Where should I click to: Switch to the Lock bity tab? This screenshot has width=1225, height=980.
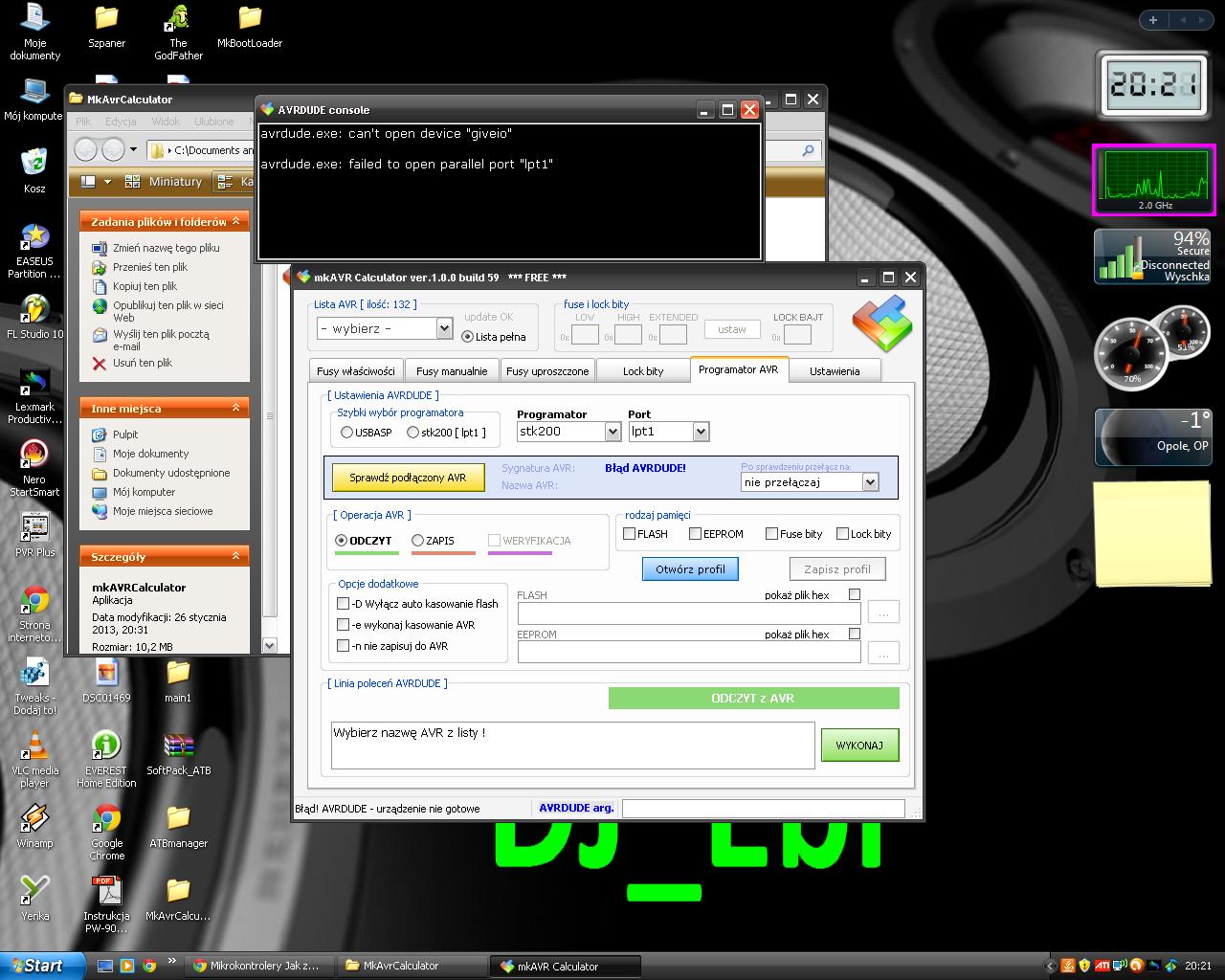643,371
